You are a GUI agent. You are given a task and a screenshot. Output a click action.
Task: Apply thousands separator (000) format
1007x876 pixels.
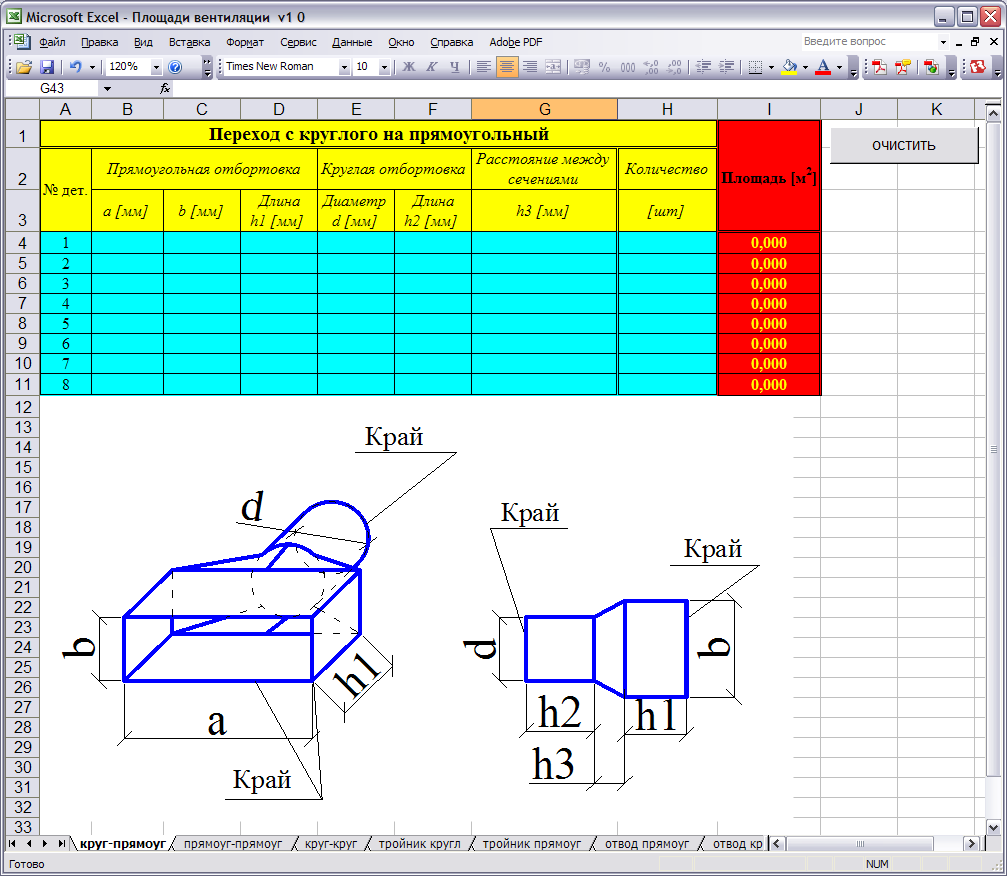click(x=627, y=67)
